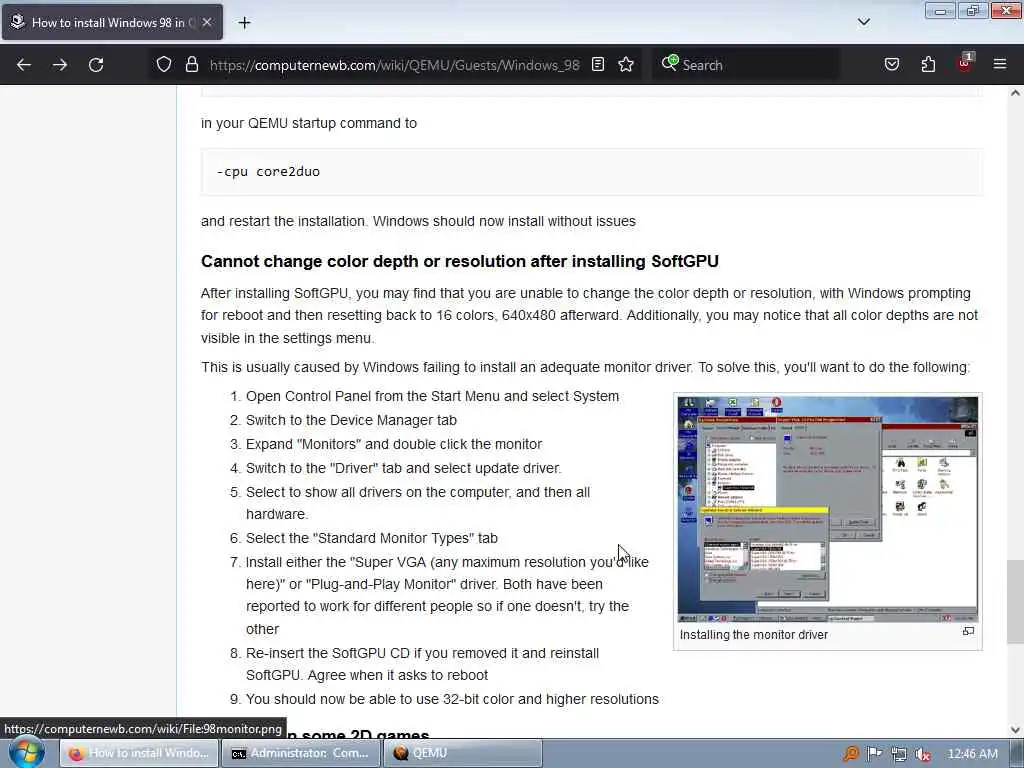Click the vertical scrollbar thumb
The width and height of the screenshot is (1024, 768).
click(1015, 601)
